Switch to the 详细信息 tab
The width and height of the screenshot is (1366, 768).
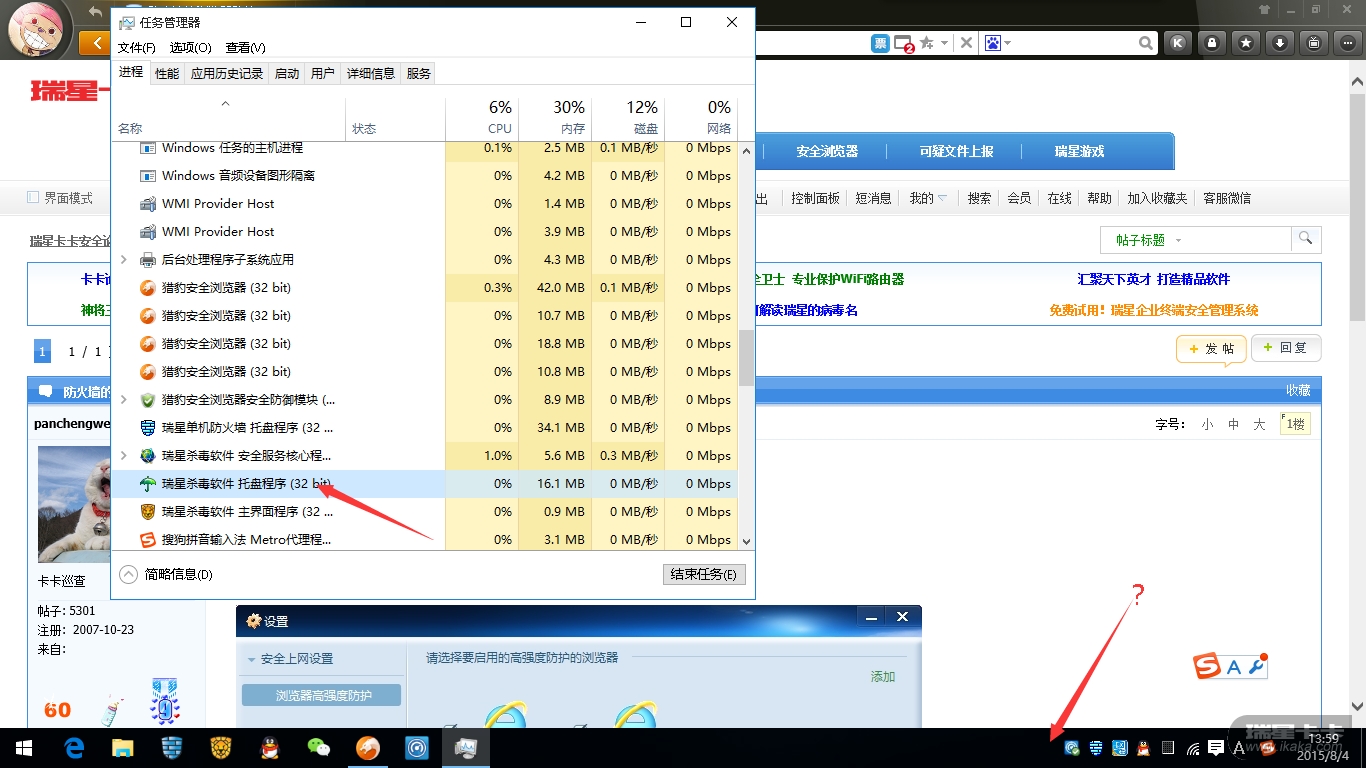pyautogui.click(x=371, y=73)
